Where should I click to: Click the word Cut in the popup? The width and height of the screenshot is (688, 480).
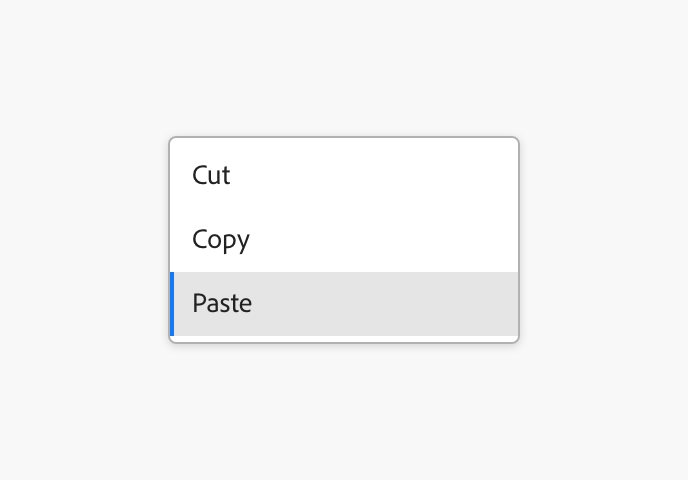pos(211,176)
